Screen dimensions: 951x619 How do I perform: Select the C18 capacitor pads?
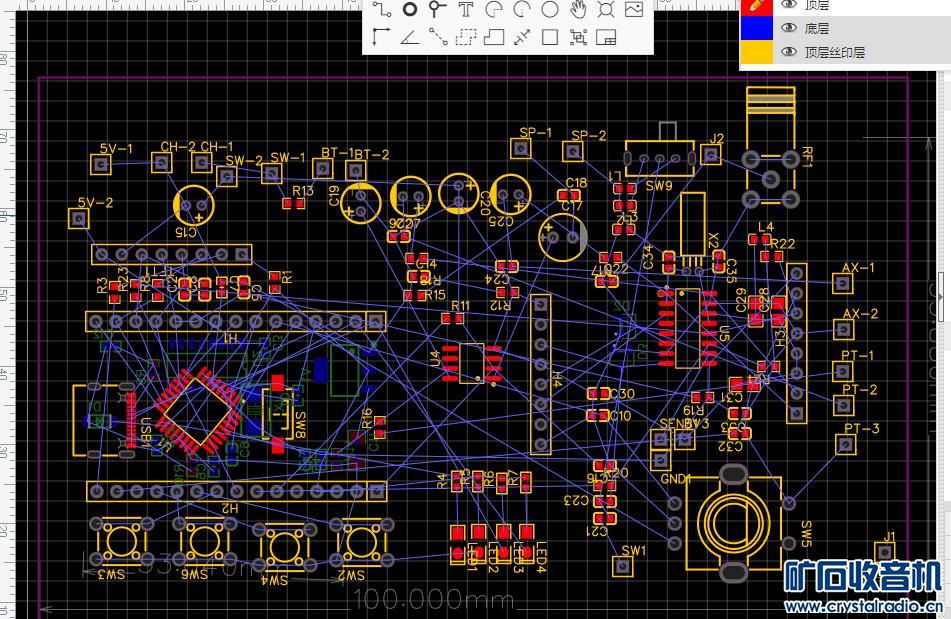(569, 195)
